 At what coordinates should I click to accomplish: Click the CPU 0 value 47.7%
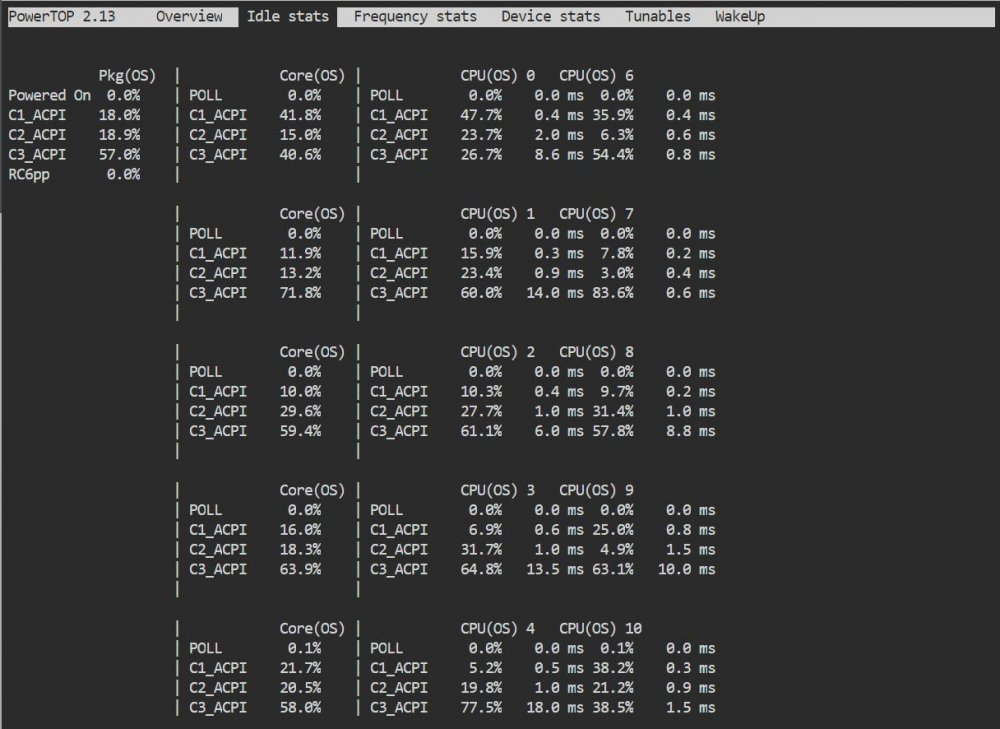pyautogui.click(x=482, y=115)
